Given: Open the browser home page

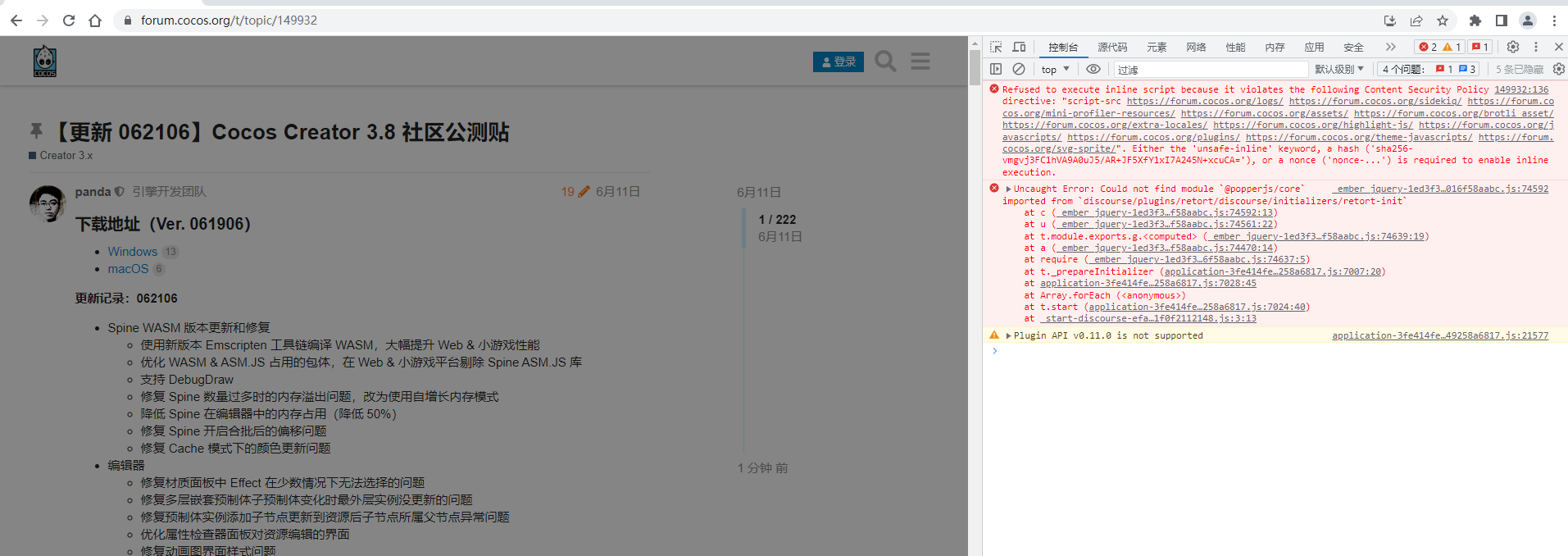Looking at the screenshot, I should click(x=95, y=21).
